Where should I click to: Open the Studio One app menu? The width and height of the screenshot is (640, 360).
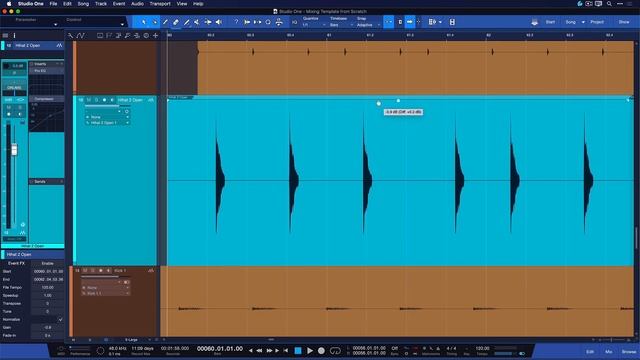tap(31, 4)
